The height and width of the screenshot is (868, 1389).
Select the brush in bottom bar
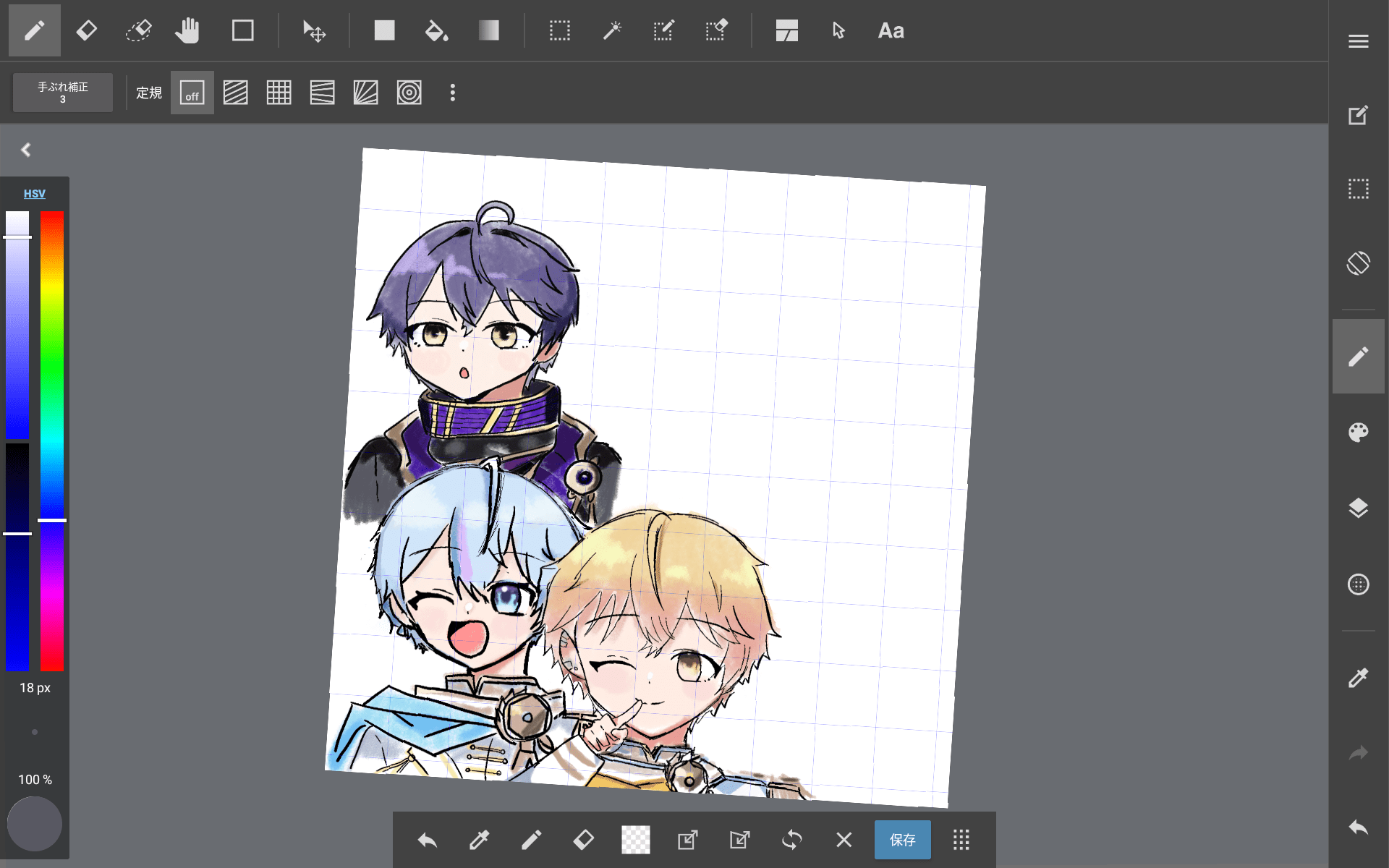point(531,840)
